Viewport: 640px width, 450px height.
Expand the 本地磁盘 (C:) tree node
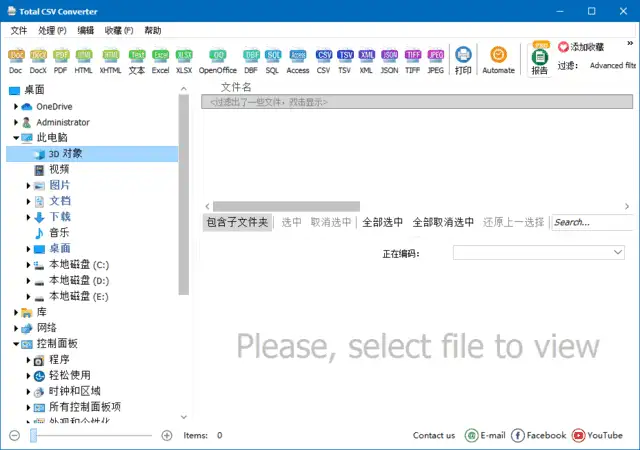(x=29, y=265)
